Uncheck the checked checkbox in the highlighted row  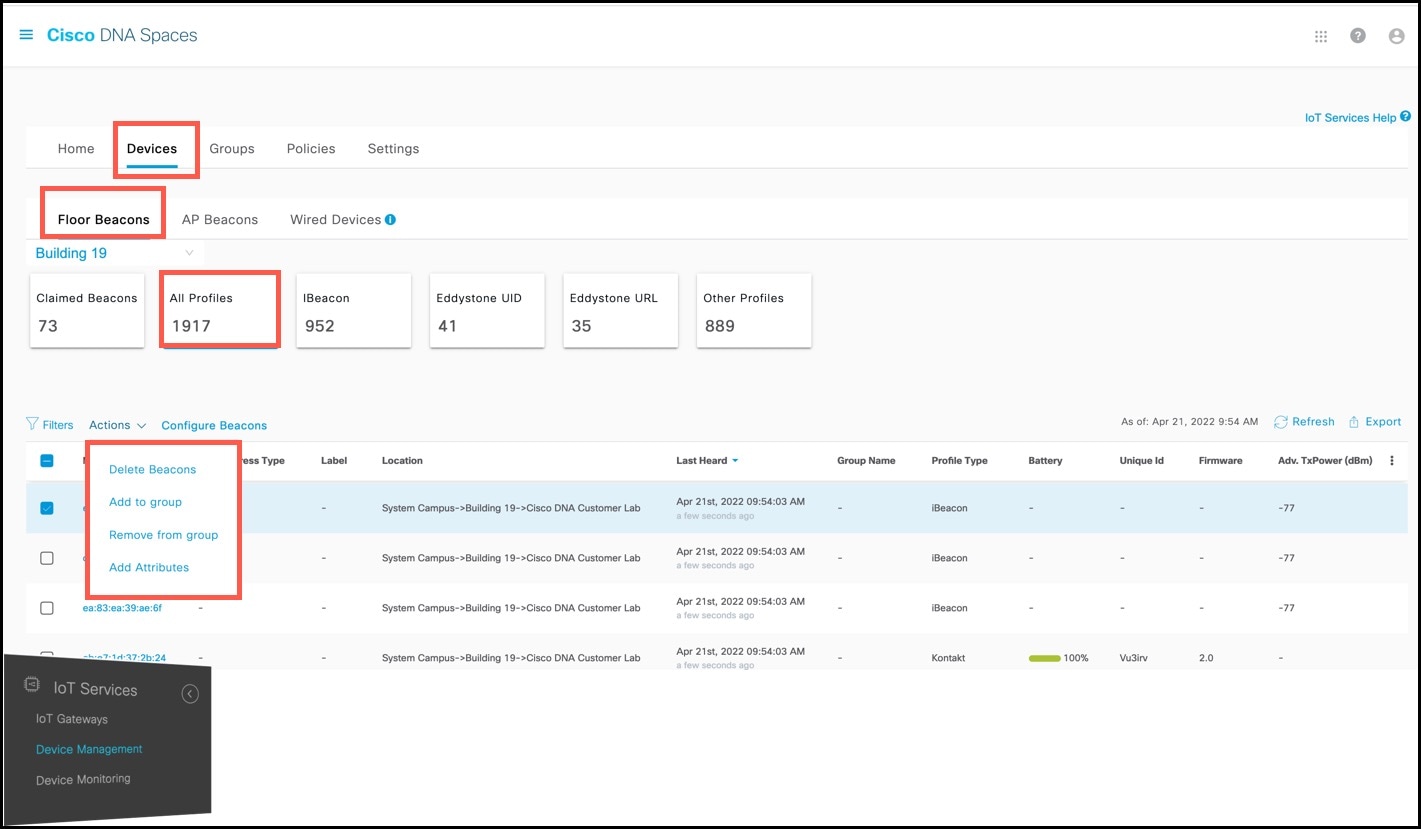(x=47, y=508)
